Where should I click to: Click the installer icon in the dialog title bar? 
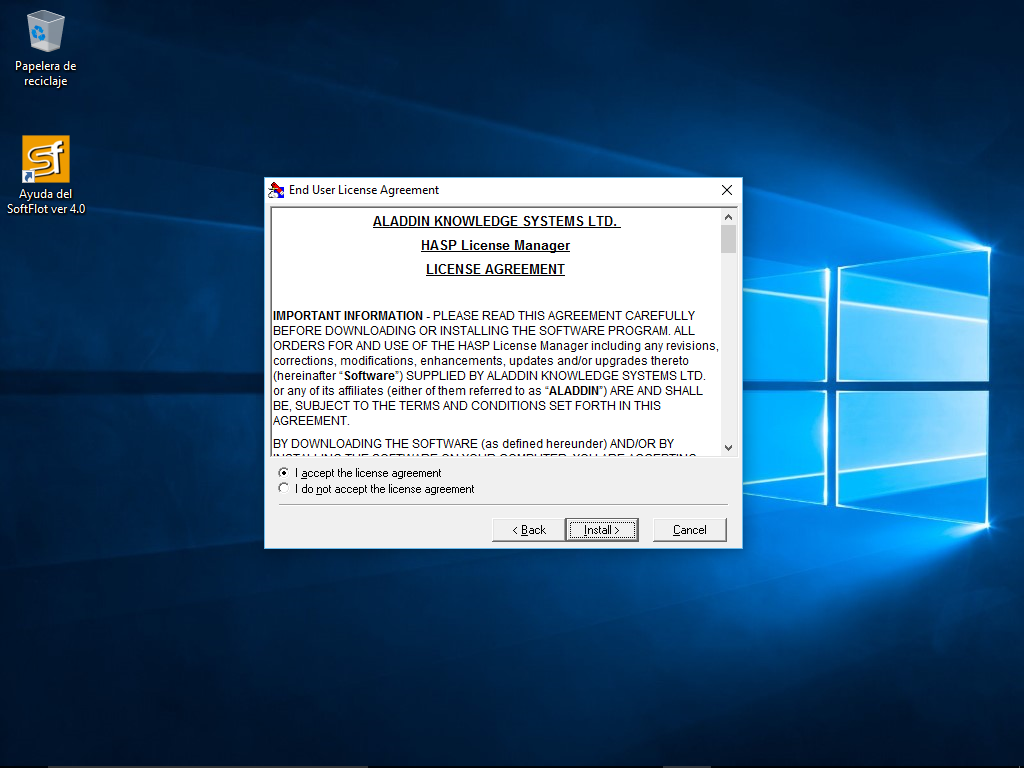click(276, 190)
